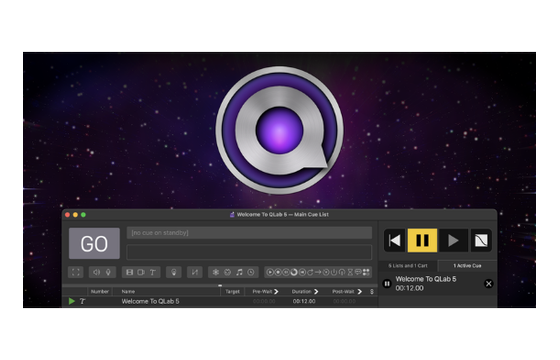Reset all cues with skip-back button
This screenshot has width=560, height=360.
[x=394, y=240]
